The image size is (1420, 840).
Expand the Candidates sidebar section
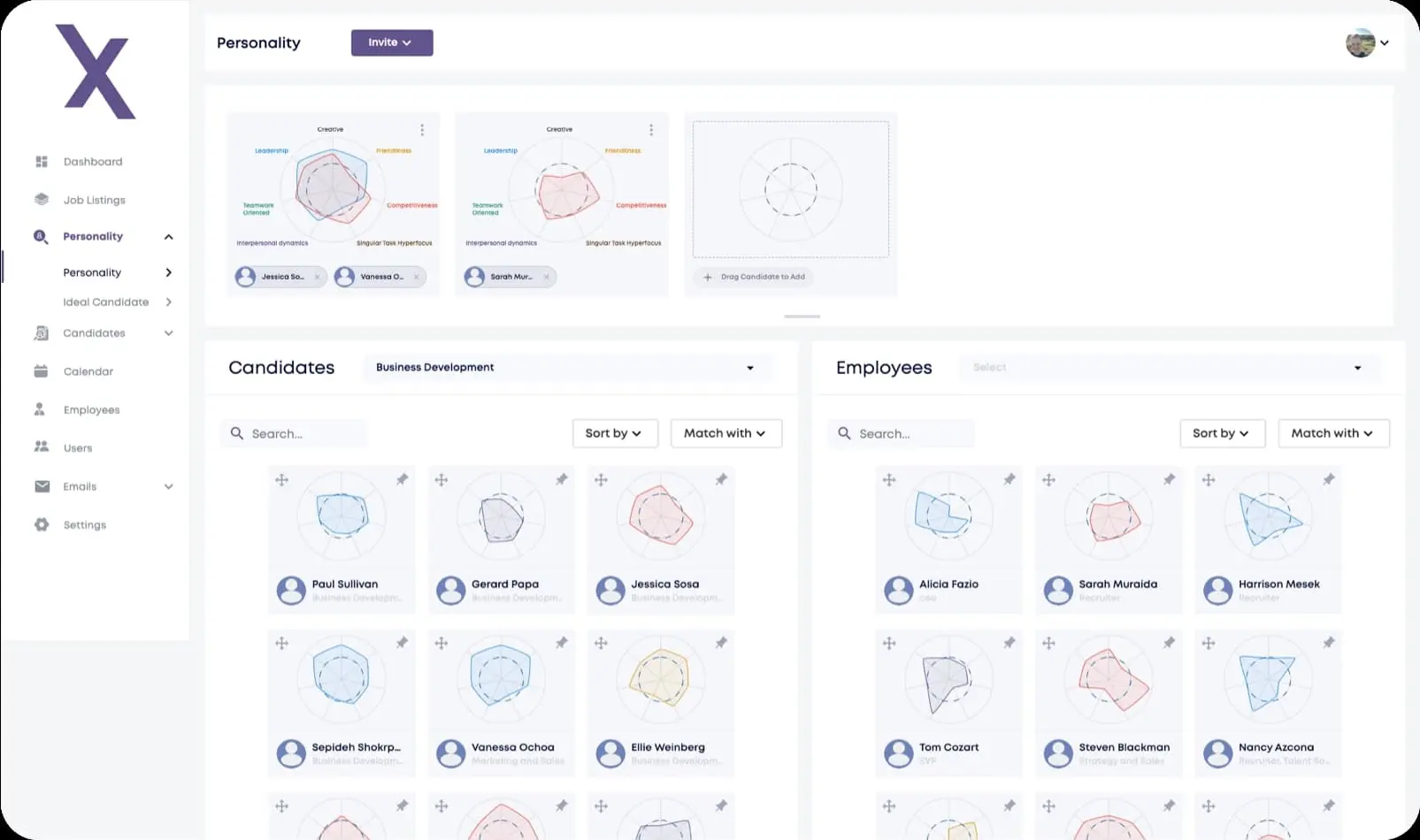(168, 333)
